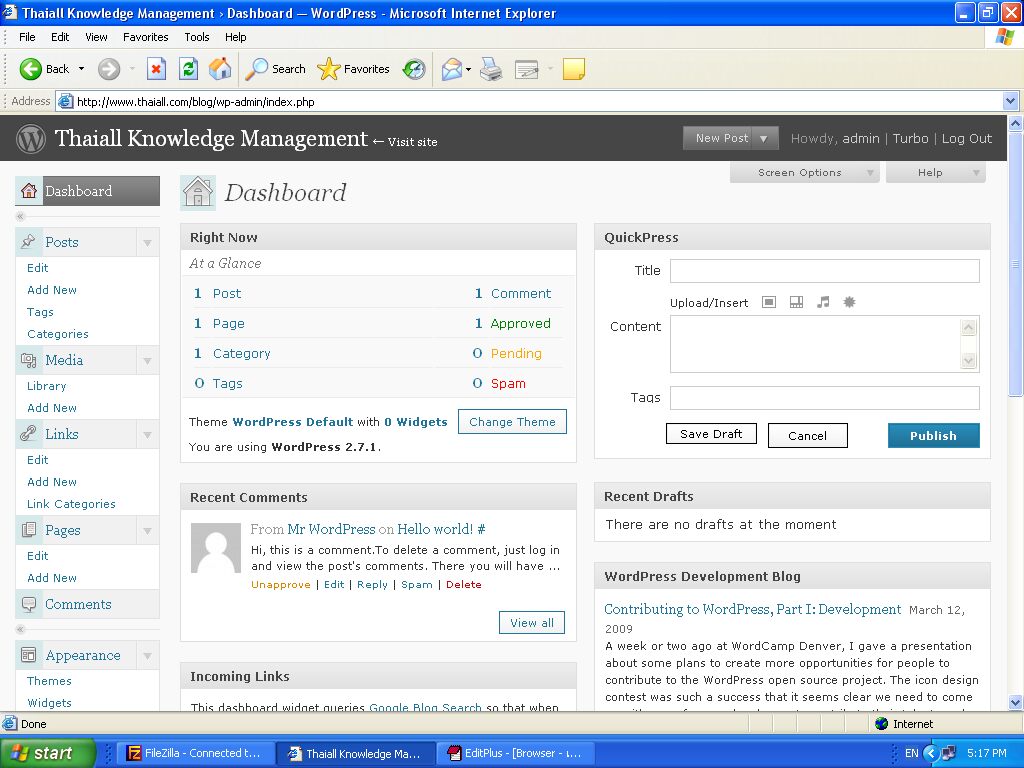Screen dimensions: 1024x768
Task: Click the IE Stop toolbar icon
Action: point(156,69)
